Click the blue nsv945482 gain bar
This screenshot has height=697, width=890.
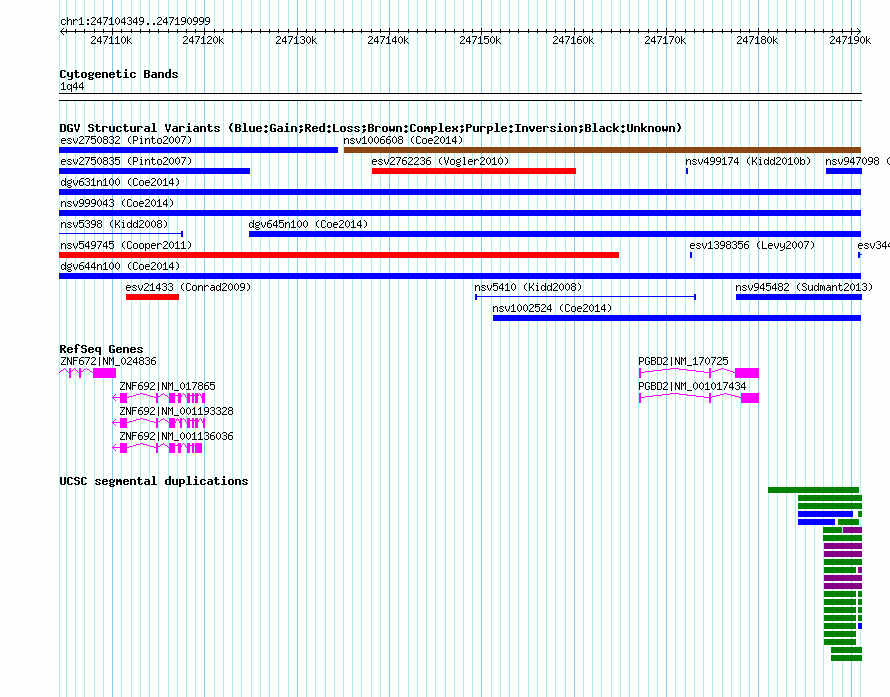(x=799, y=297)
